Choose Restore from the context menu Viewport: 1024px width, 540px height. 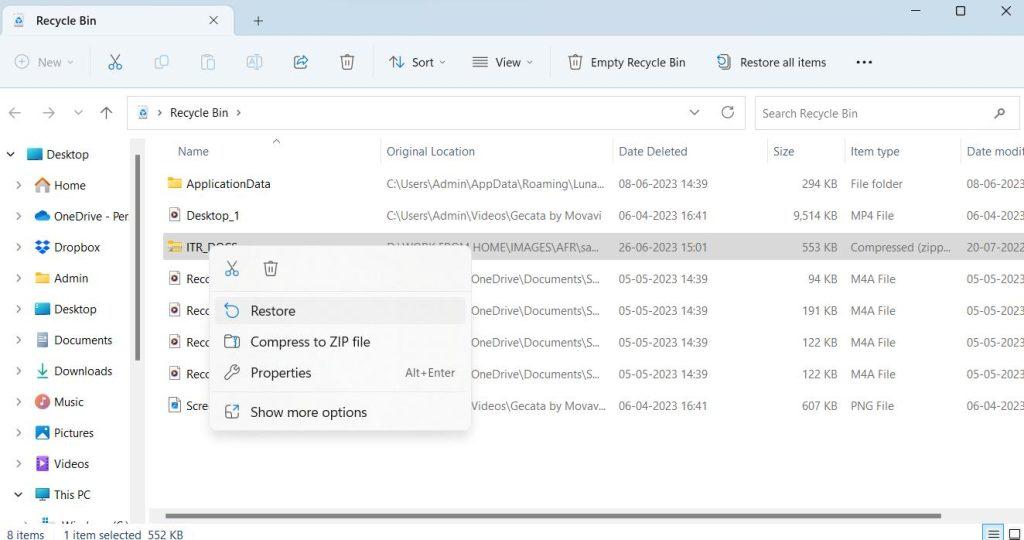click(340, 311)
